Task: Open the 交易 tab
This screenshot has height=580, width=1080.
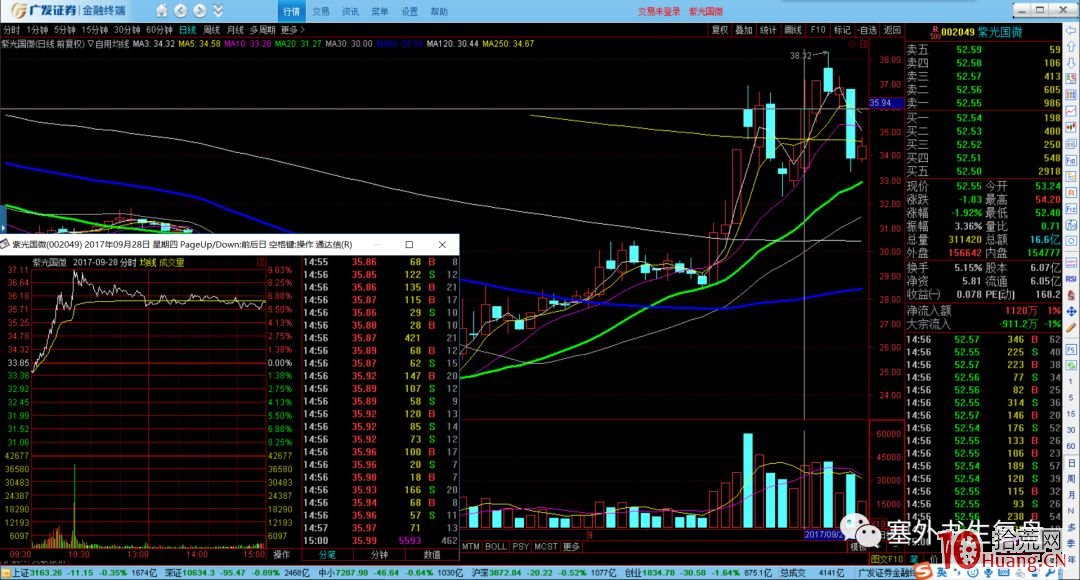Action: point(321,12)
